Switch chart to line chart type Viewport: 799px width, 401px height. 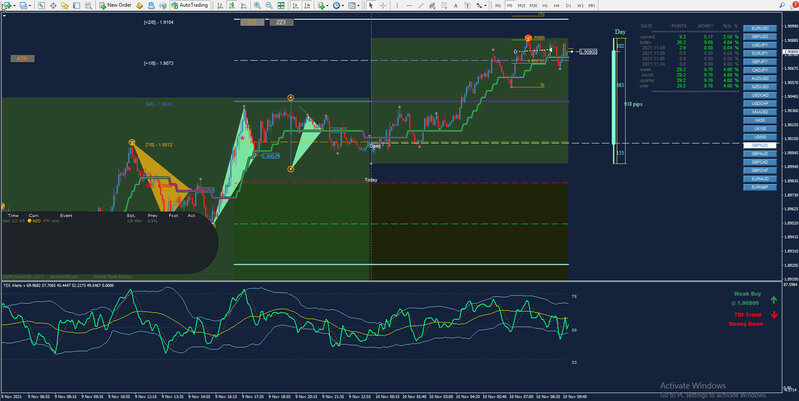[244, 5]
